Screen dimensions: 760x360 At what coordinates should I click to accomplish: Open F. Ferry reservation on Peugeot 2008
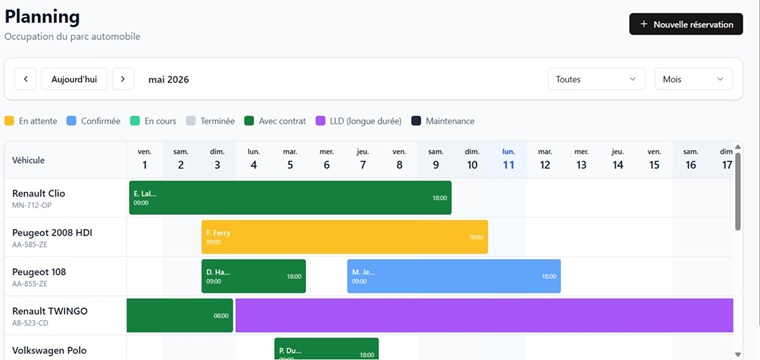[345, 237]
